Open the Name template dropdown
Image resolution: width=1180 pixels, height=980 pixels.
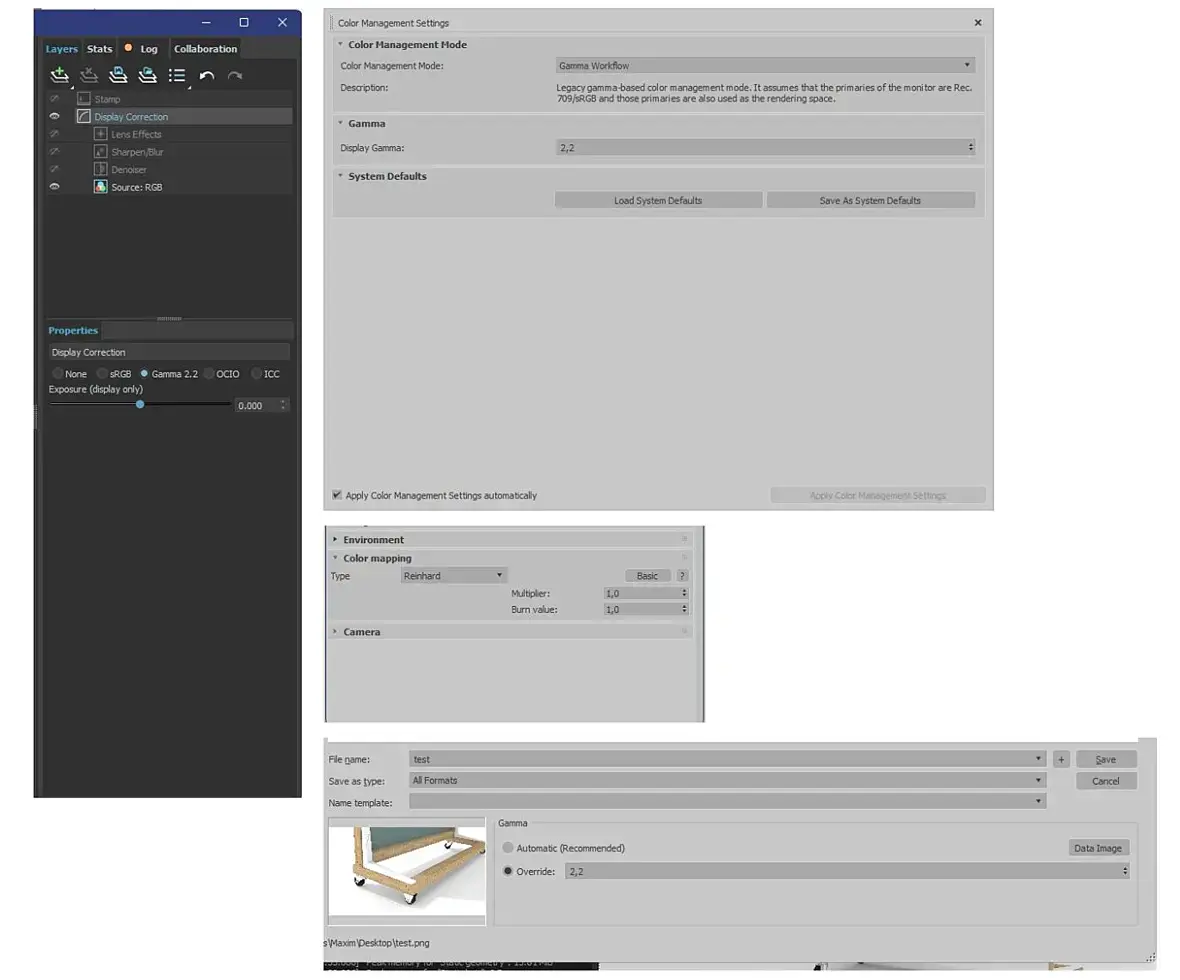727,802
